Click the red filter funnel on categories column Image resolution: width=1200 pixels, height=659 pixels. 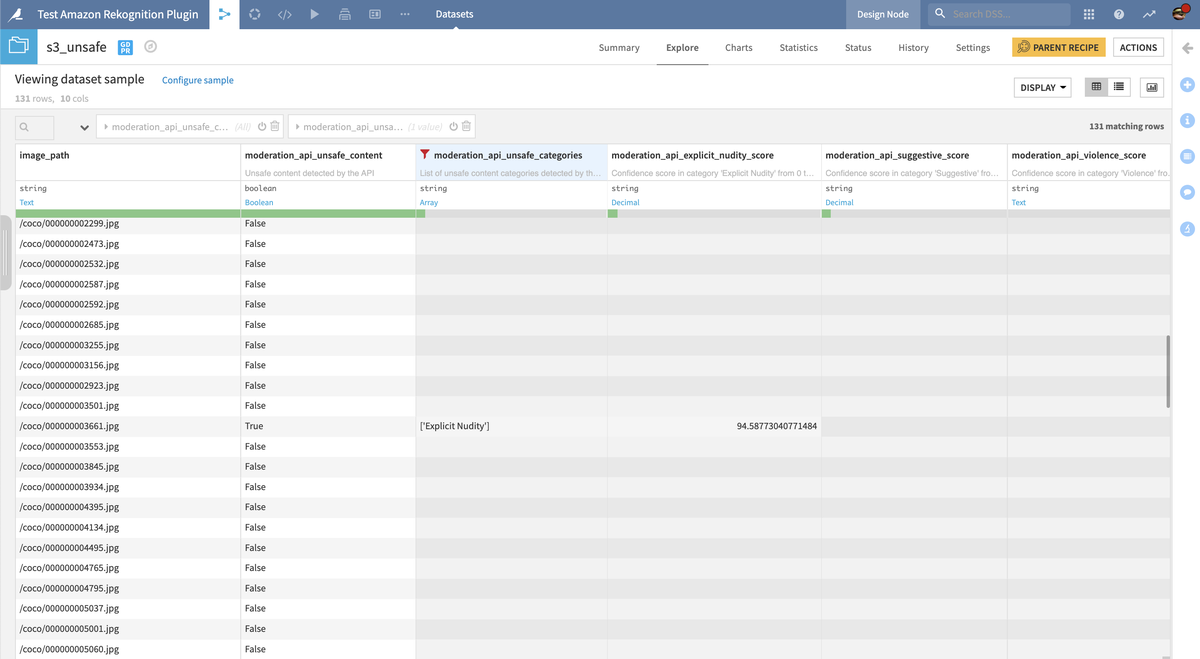(x=425, y=155)
